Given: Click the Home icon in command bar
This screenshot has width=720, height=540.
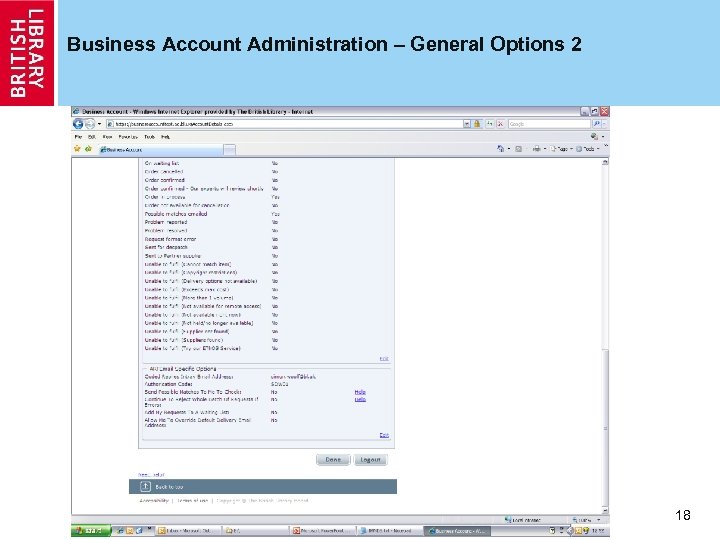Looking at the screenshot, I should (501, 148).
